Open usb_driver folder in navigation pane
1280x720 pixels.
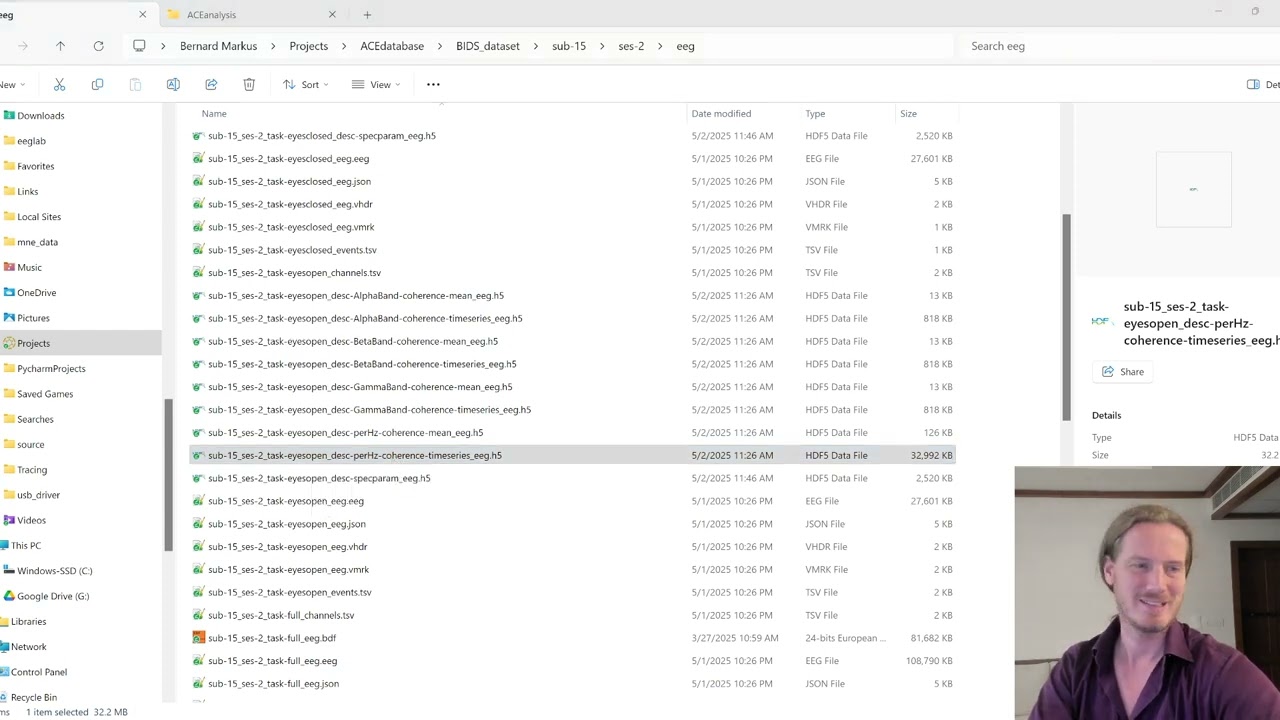coord(38,495)
